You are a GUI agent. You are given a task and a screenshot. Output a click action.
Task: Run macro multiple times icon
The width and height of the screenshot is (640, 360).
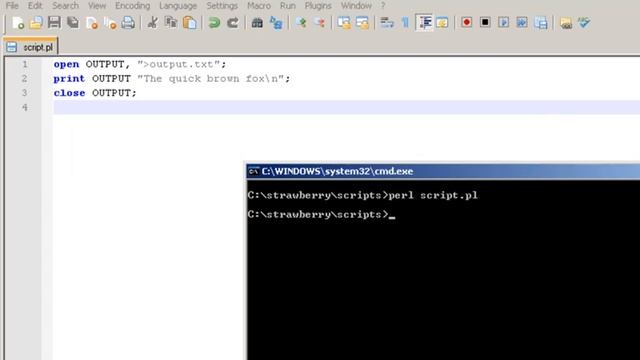point(522,22)
